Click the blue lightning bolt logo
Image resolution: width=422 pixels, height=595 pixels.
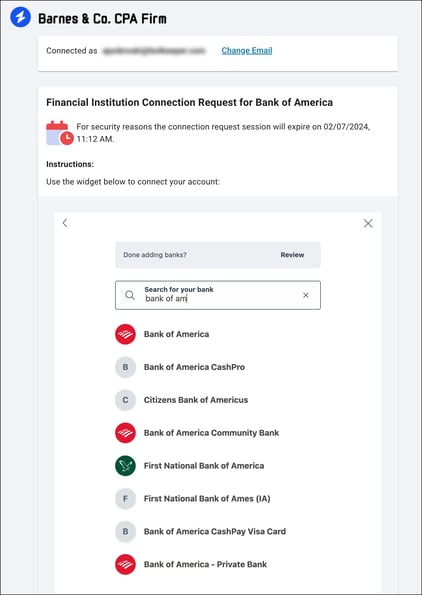pyautogui.click(x=20, y=18)
